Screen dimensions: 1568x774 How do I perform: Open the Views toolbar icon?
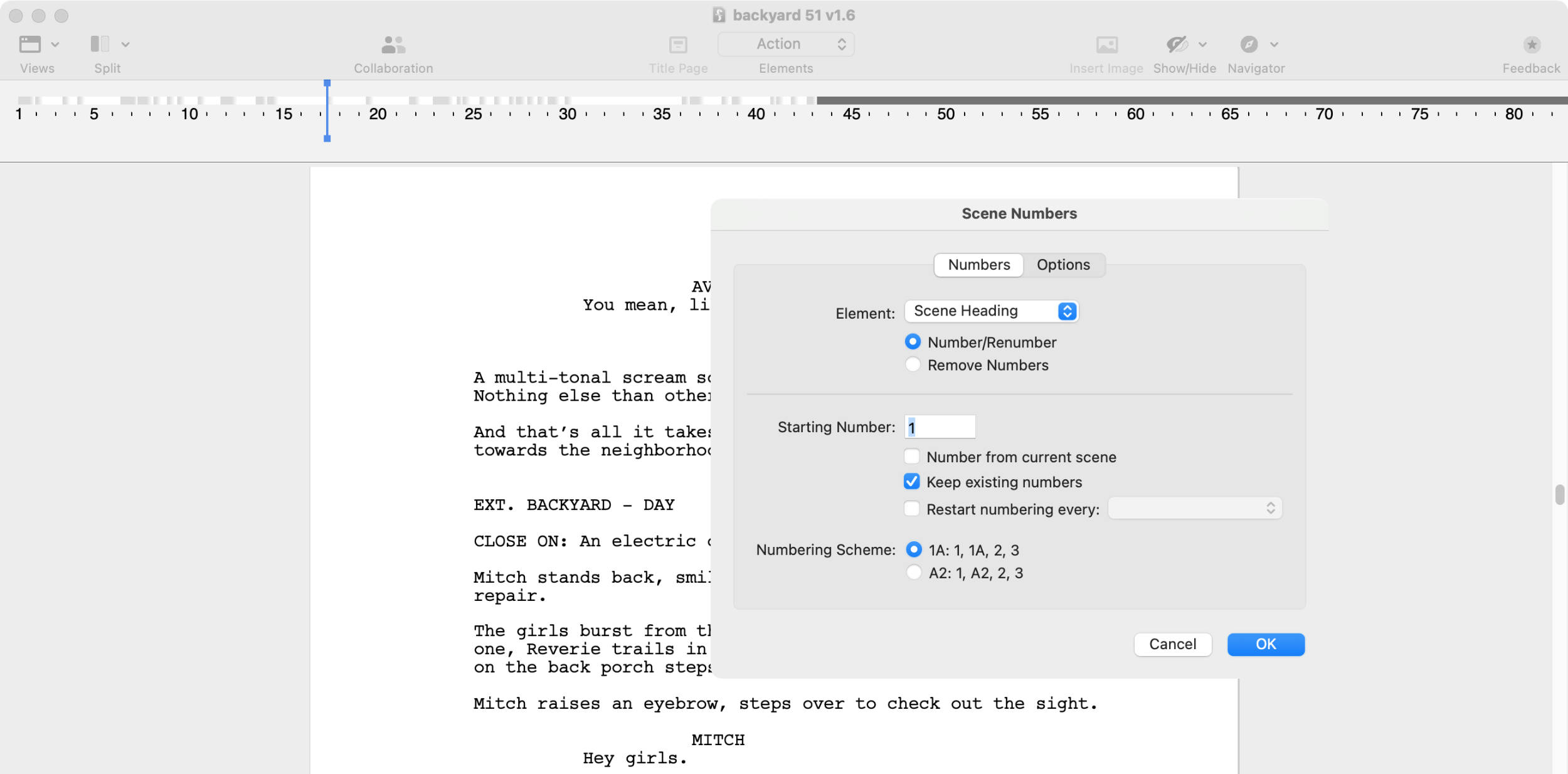pos(29,44)
